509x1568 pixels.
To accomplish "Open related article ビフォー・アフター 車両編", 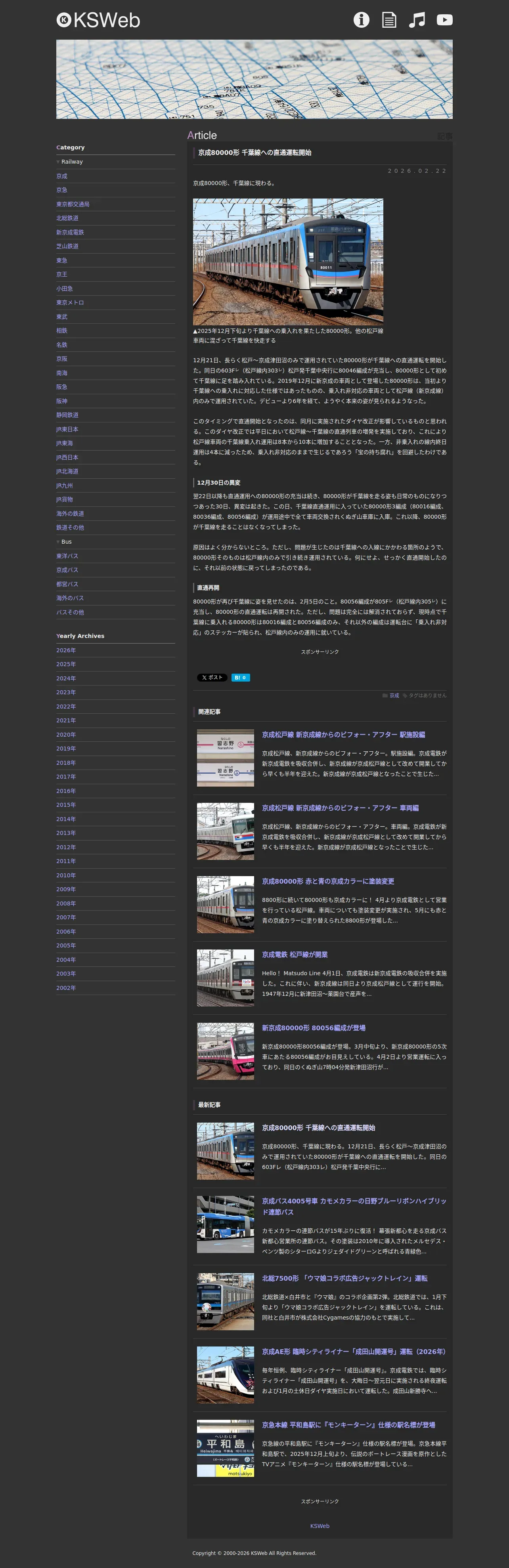I will point(341,808).
